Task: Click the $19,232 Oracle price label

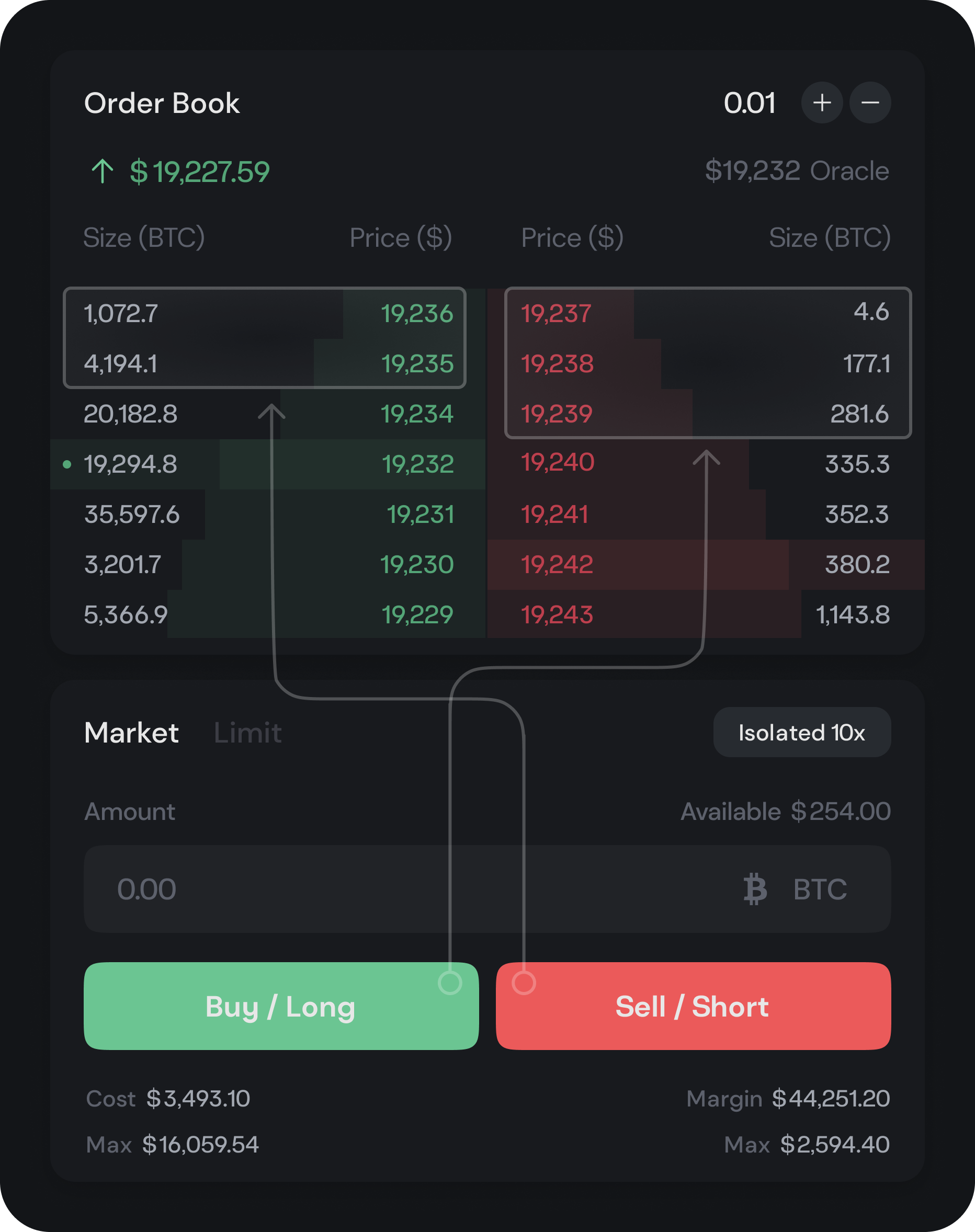Action: pos(797,171)
